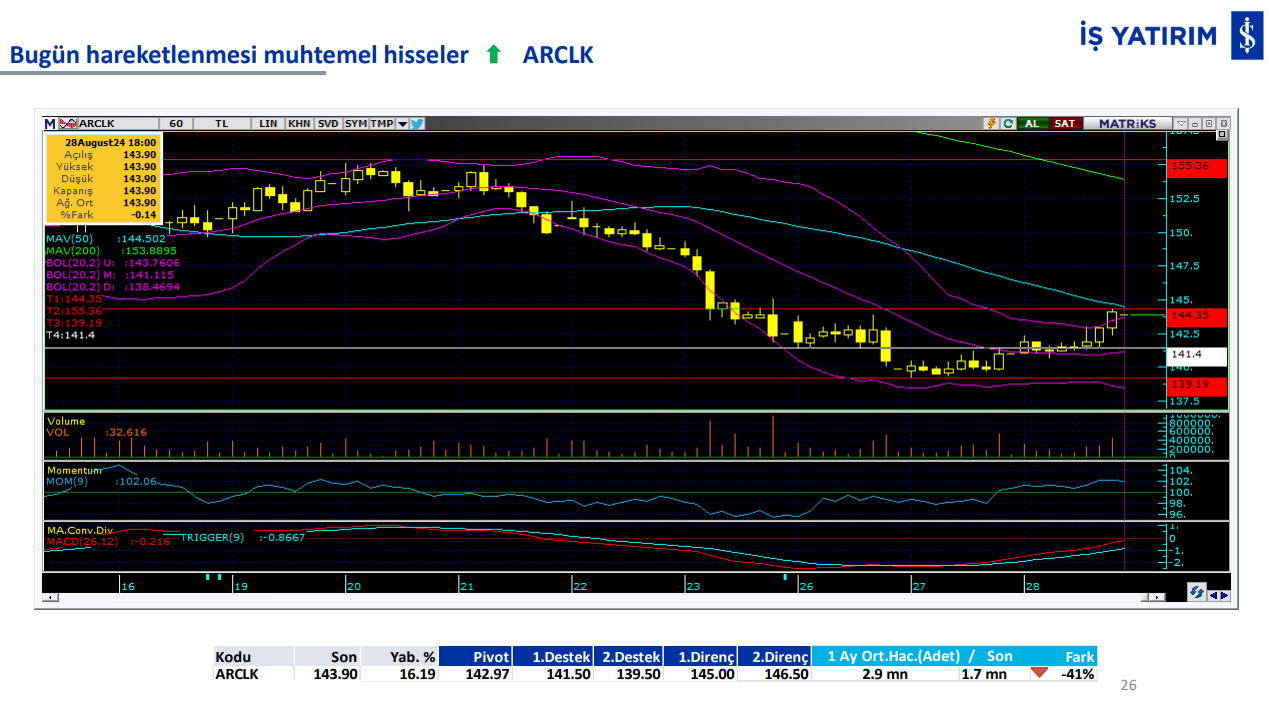The height and width of the screenshot is (708, 1269).
Task: Select the TMP template toolbar item
Action: [x=382, y=124]
